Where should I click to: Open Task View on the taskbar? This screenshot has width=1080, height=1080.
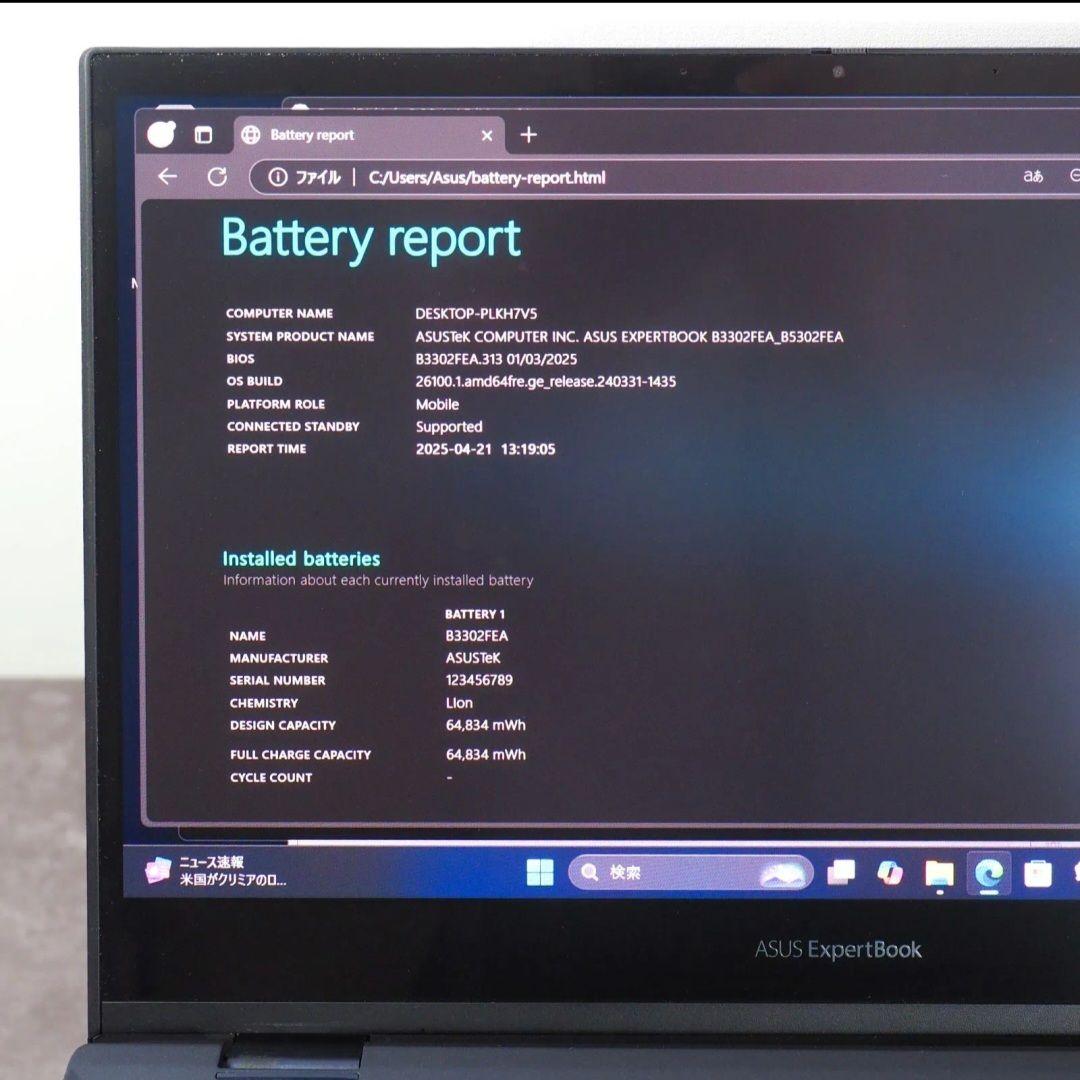(x=841, y=873)
